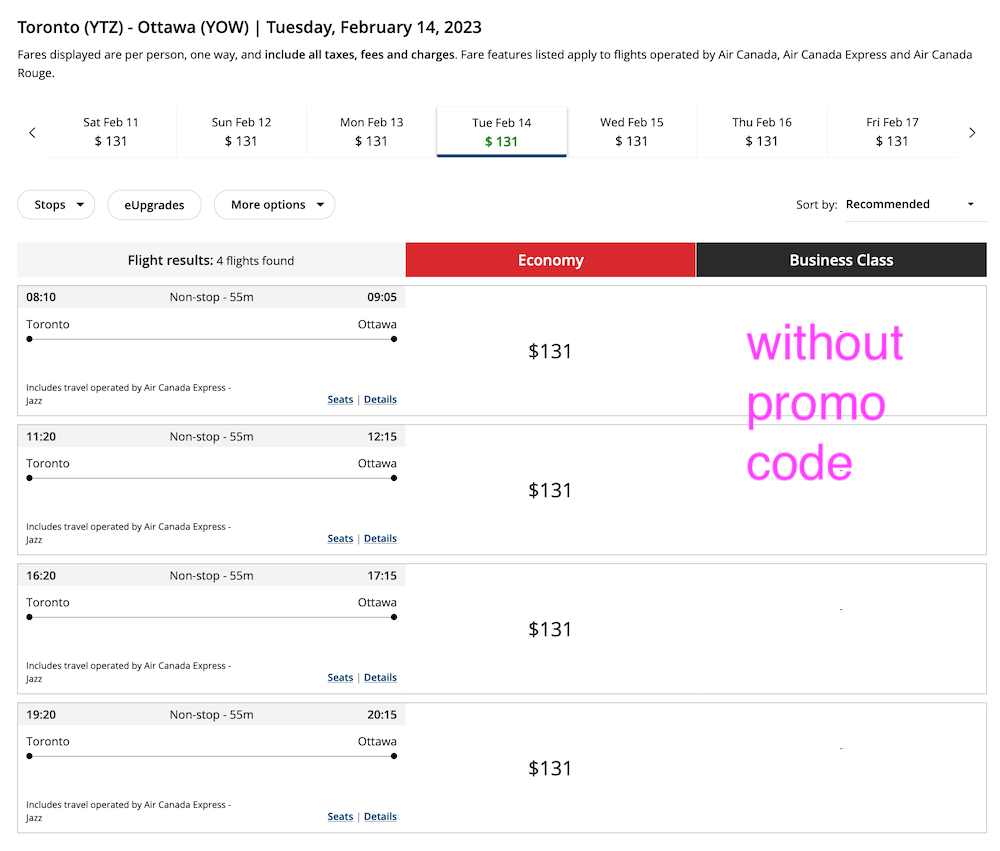Click the eUpgrades filter button

(x=154, y=205)
